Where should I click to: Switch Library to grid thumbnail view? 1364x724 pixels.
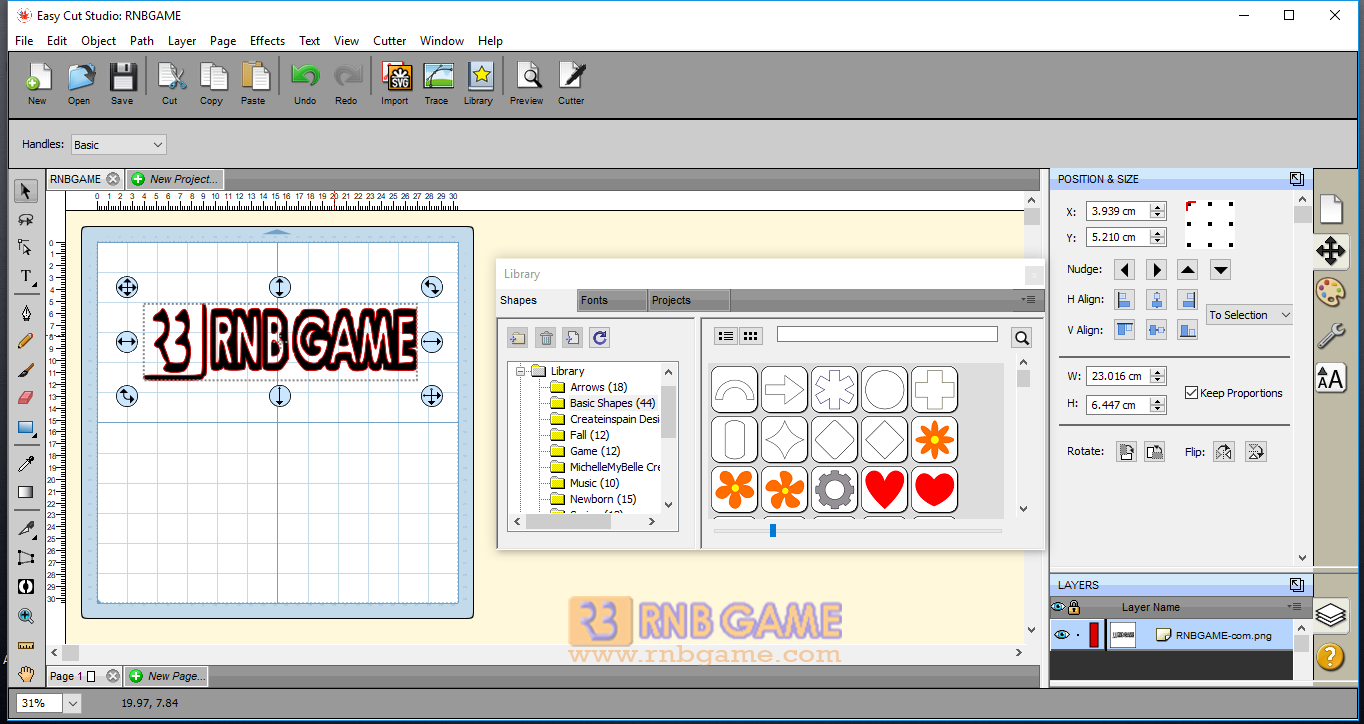(x=751, y=337)
